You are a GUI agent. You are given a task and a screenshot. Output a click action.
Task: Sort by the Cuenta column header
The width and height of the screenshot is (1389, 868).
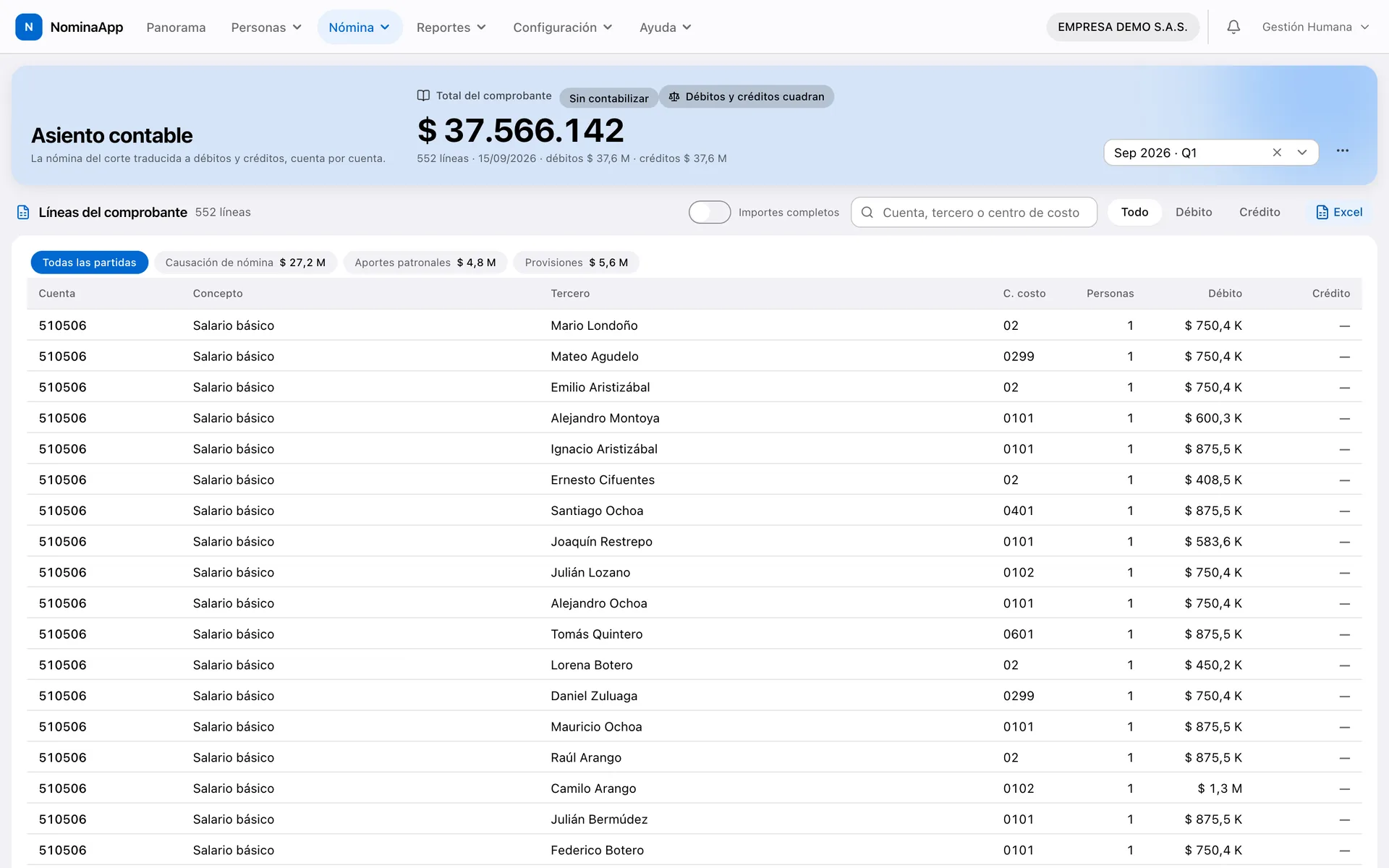57,294
